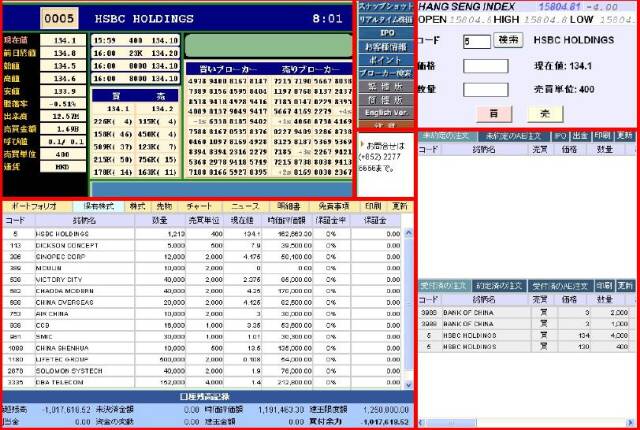Select the 未約定のAE注文 tab
Viewport: 640px width, 430px height.
(513, 136)
